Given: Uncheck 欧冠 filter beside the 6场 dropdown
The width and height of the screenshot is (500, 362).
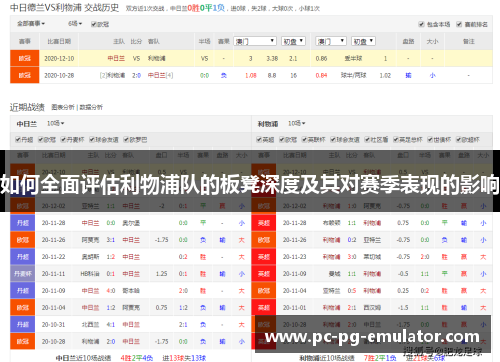Looking at the screenshot, I should pyautogui.click(x=94, y=24).
